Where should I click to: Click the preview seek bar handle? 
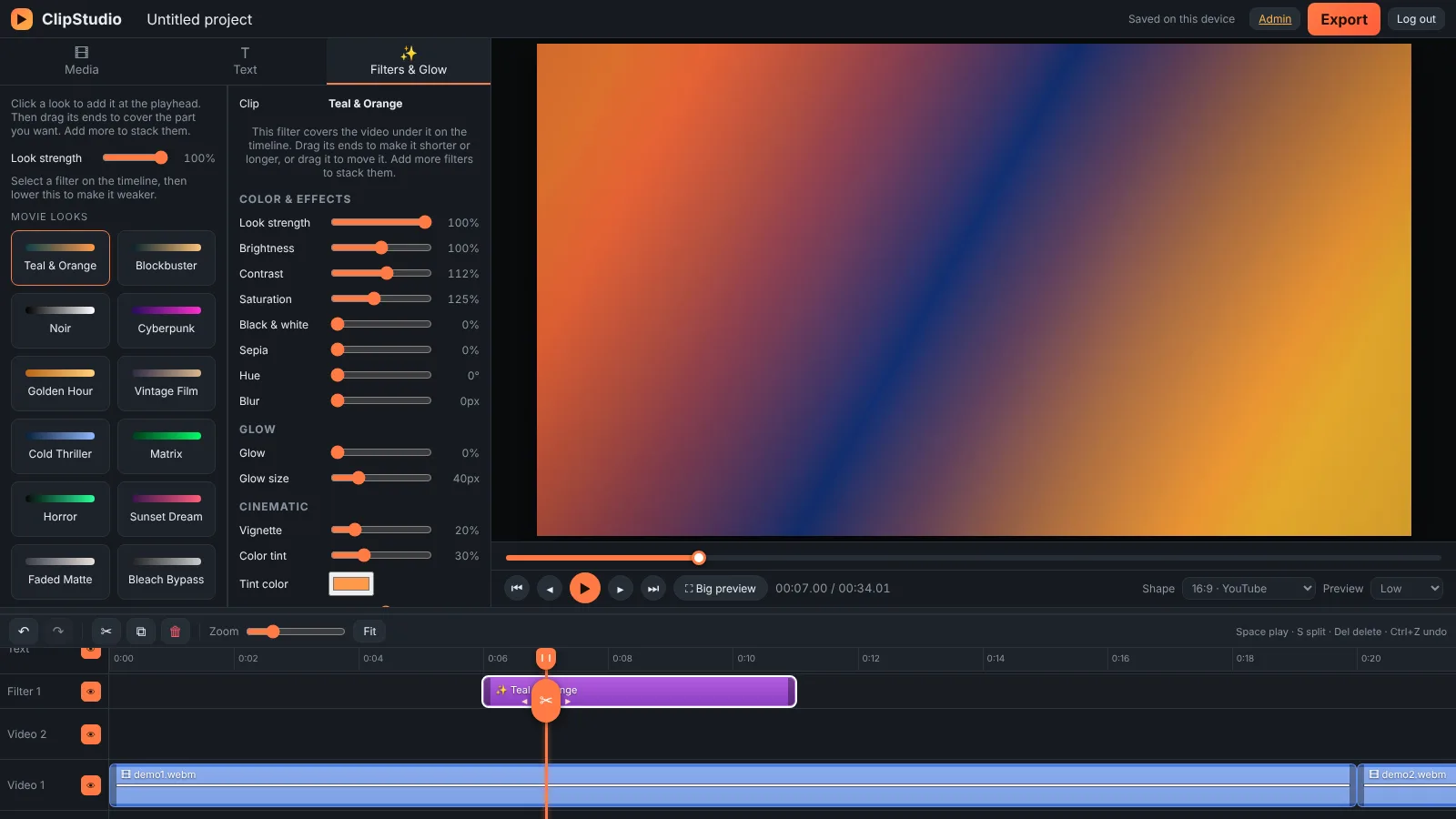(x=699, y=558)
